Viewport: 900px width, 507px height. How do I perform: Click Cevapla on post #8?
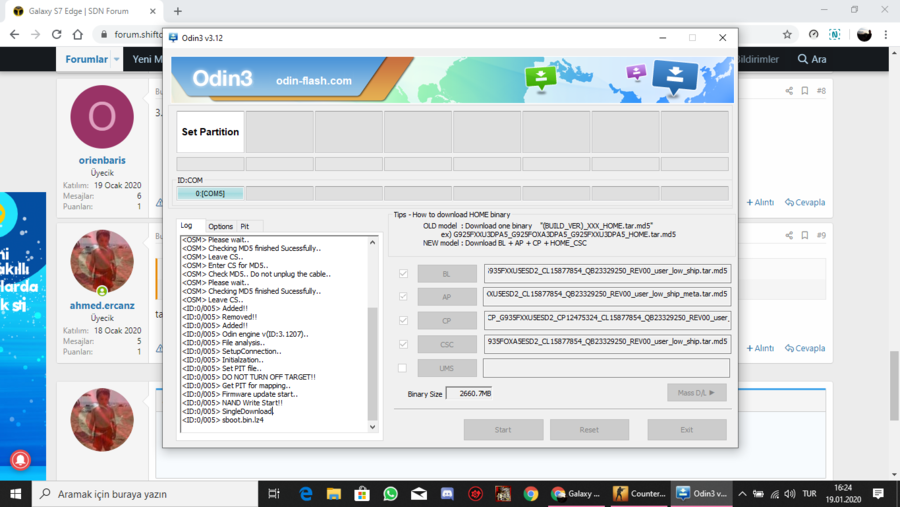[x=805, y=202]
